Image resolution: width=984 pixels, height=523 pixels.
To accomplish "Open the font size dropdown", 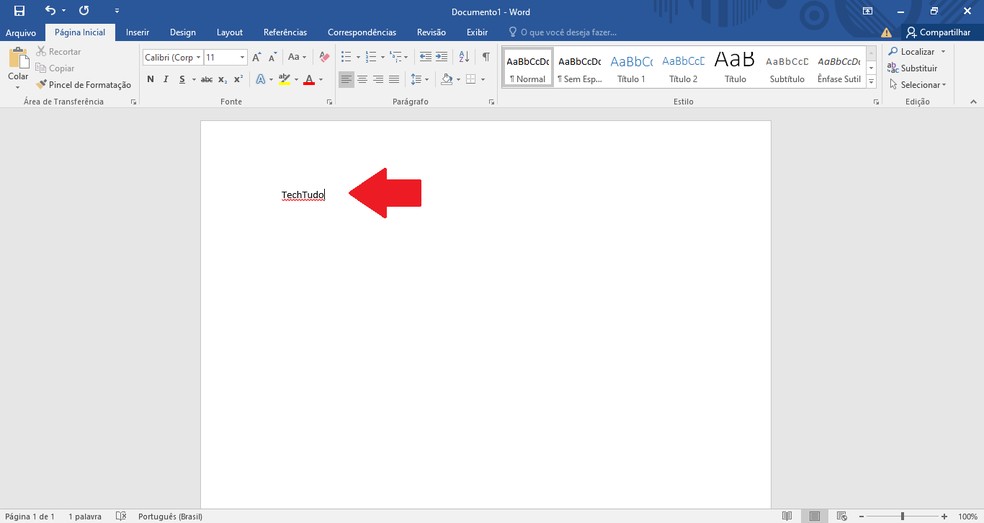I will tap(226, 57).
